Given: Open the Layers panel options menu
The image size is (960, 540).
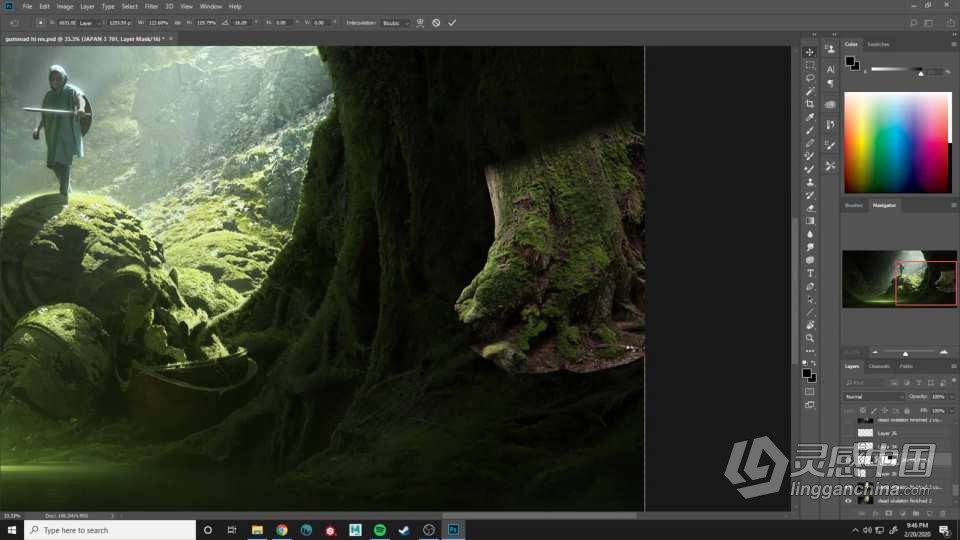Looking at the screenshot, I should [x=953, y=366].
